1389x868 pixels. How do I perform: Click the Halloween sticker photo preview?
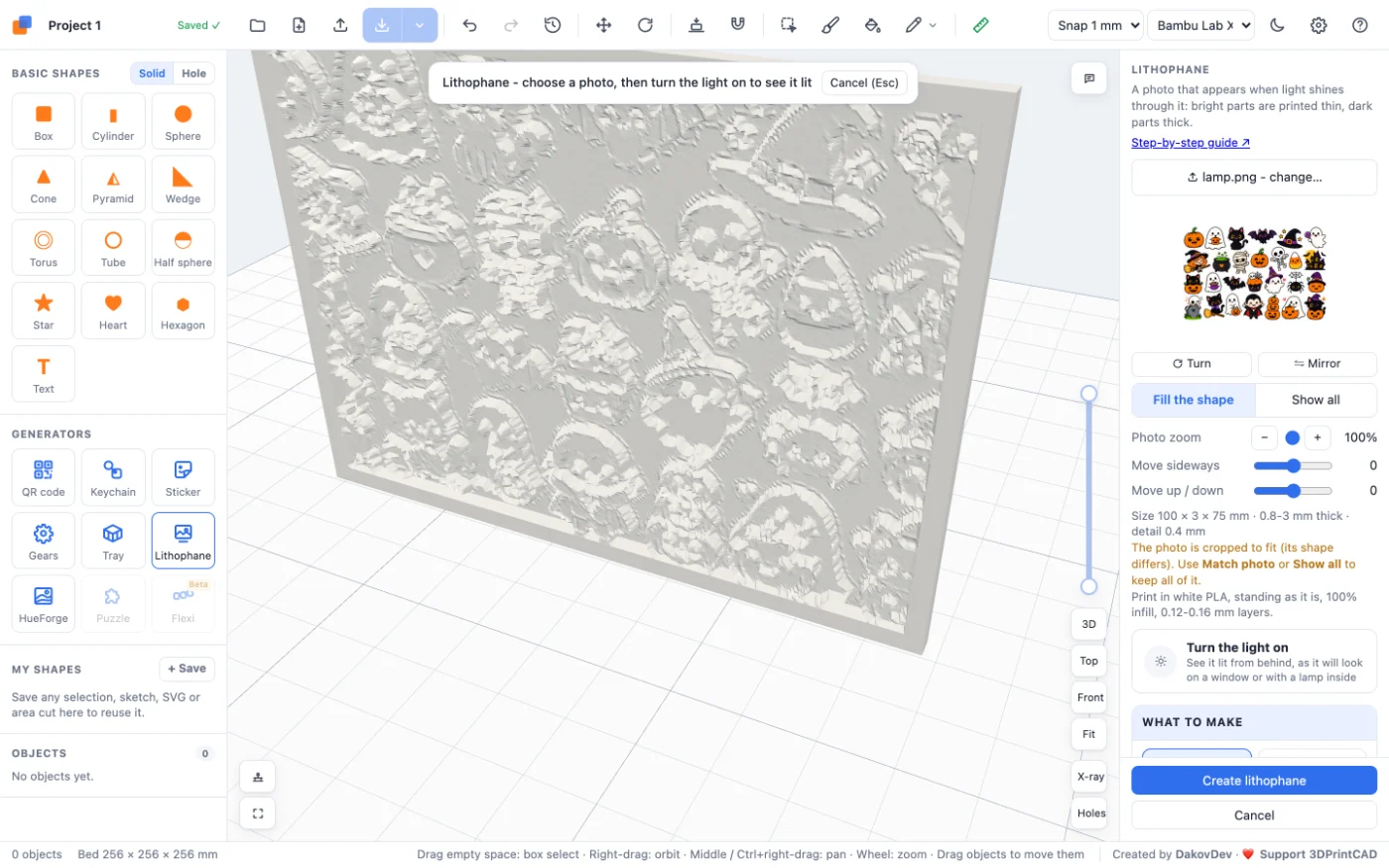point(1254,273)
